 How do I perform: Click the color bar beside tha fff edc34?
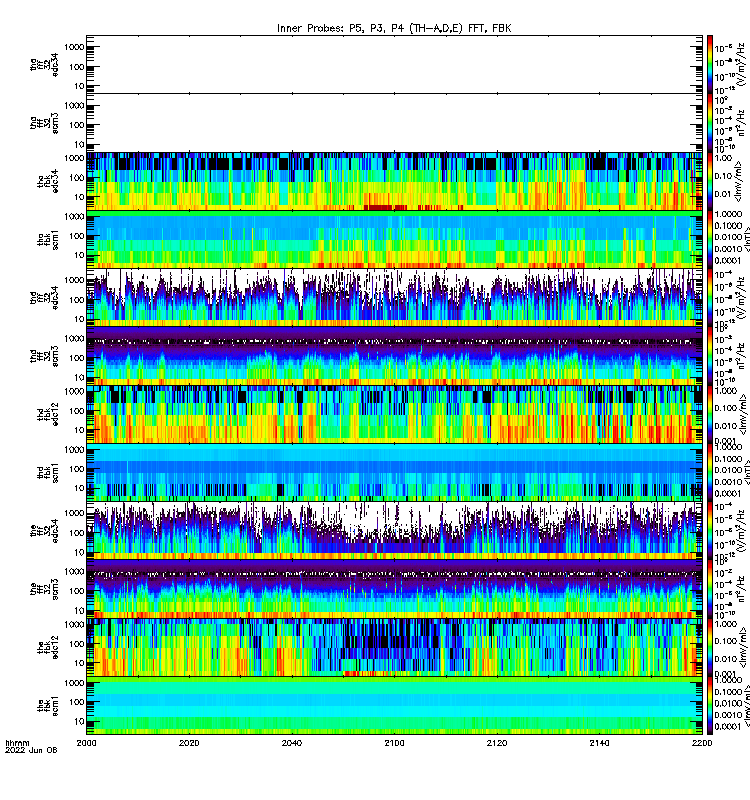(x=710, y=64)
